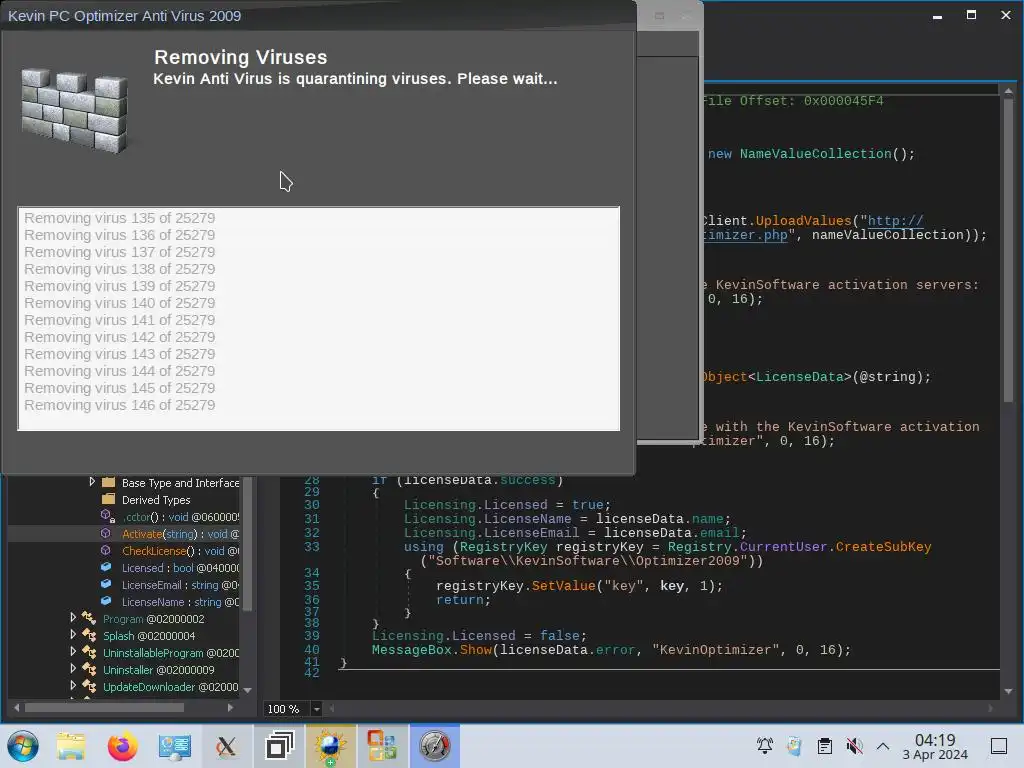This screenshot has height=768, width=1024.
Task: Open the 100 % zoom level dropdown
Action: point(317,709)
